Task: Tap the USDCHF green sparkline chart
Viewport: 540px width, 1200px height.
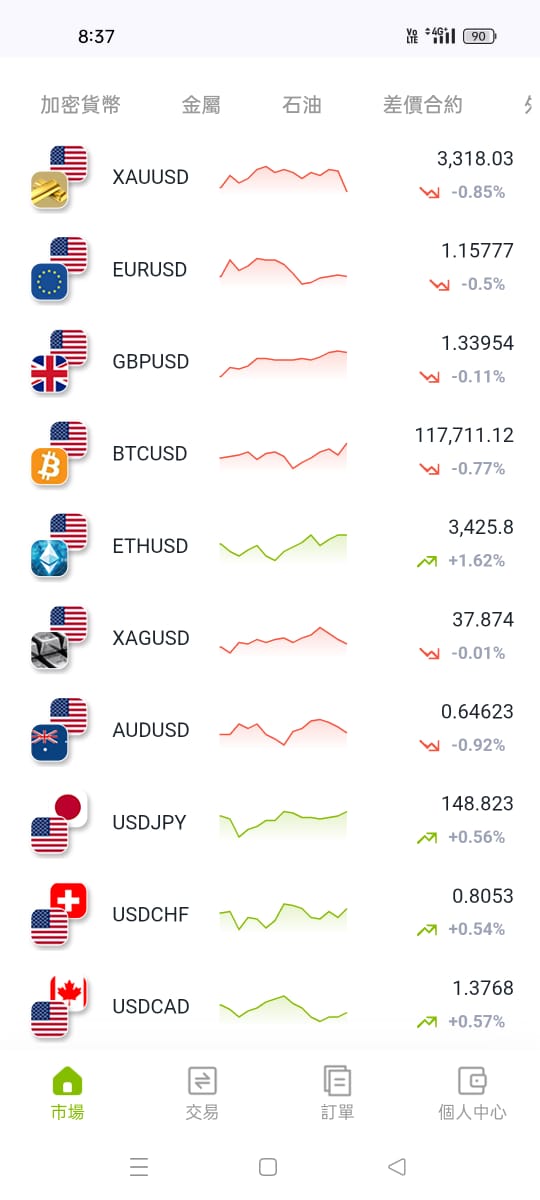Action: (283, 916)
